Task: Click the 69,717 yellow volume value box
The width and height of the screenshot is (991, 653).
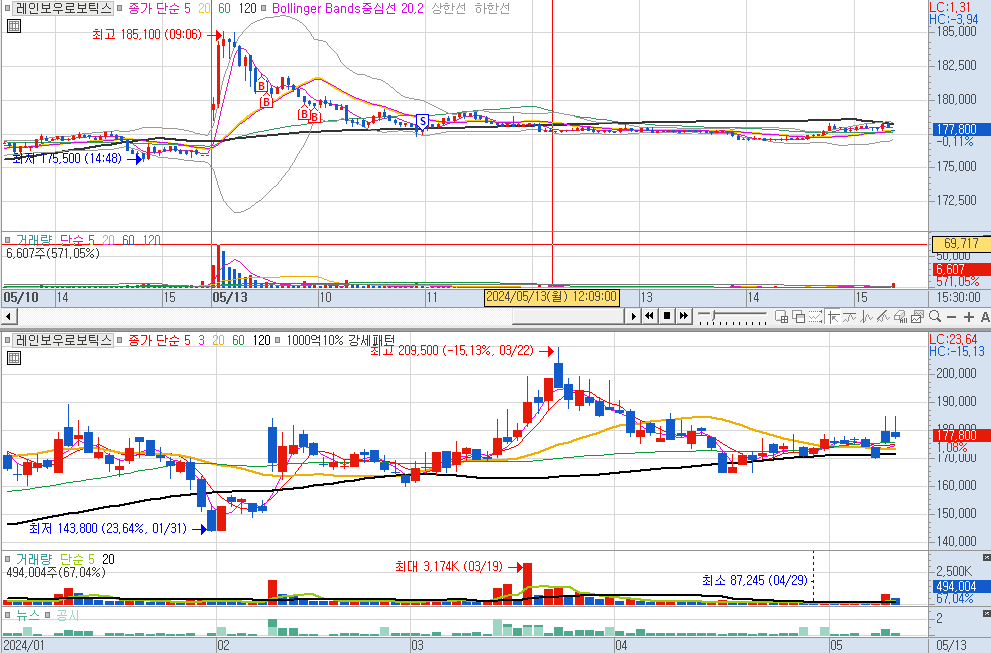Action: (x=961, y=243)
